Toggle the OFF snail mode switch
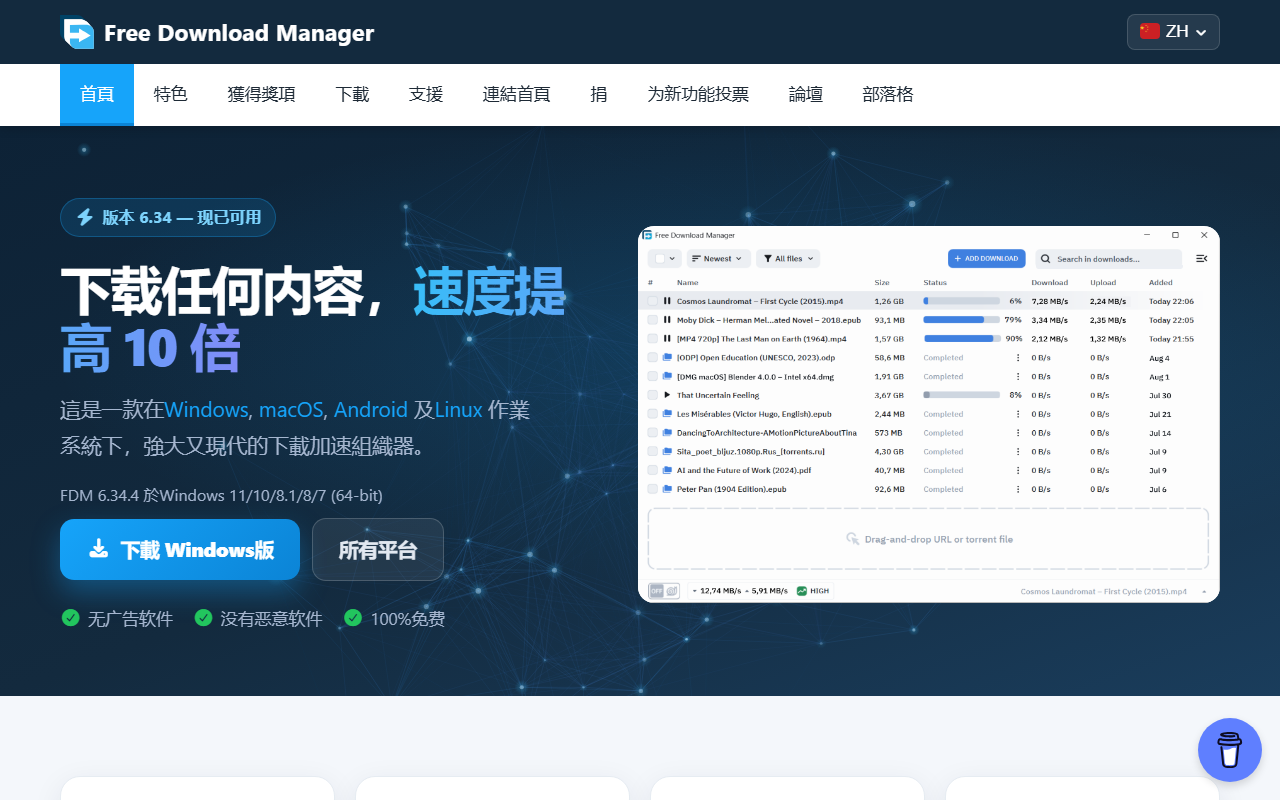This screenshot has height=800, width=1280. tap(664, 591)
